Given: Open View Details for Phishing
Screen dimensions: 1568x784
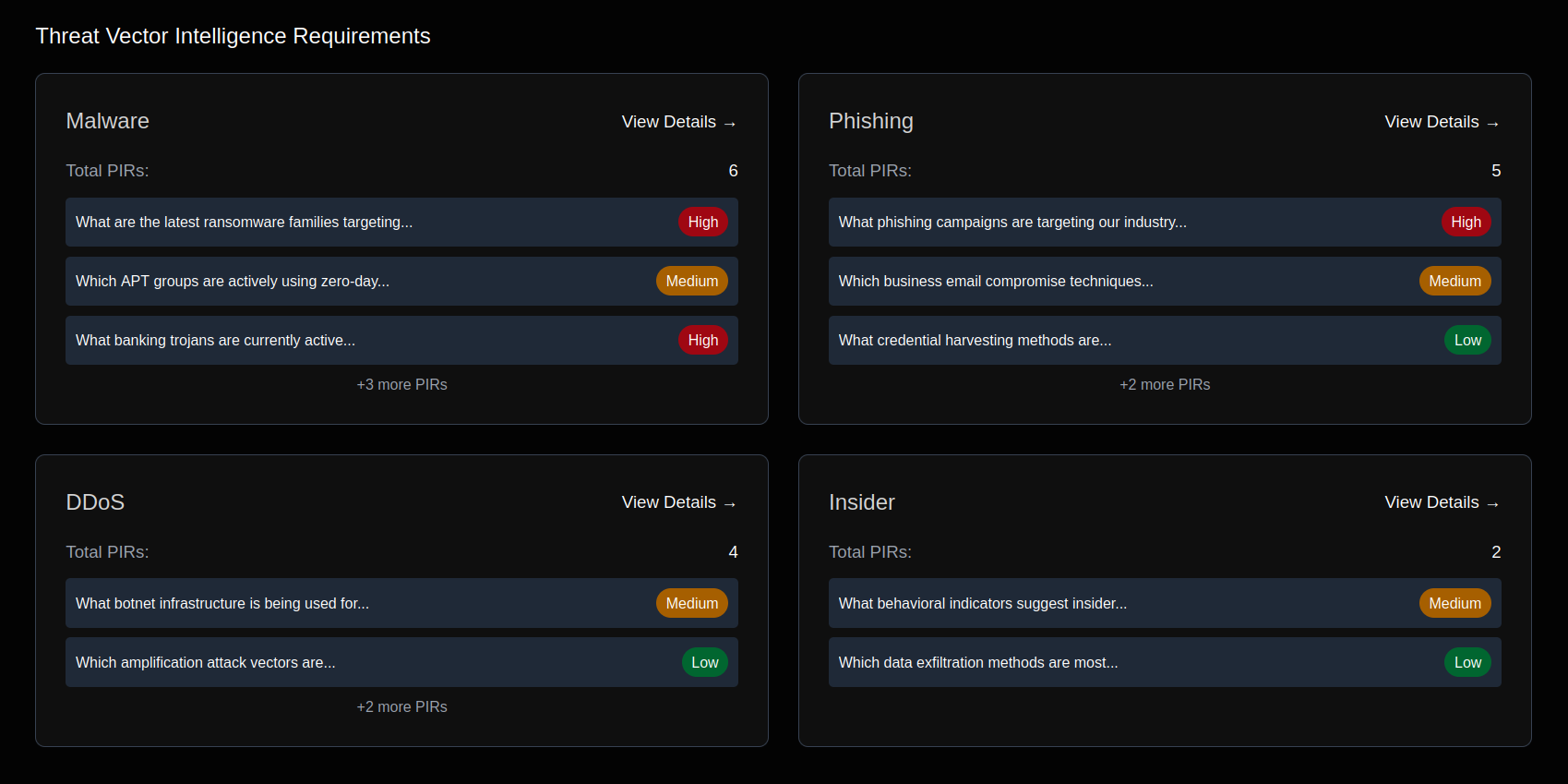Looking at the screenshot, I should point(1441,122).
